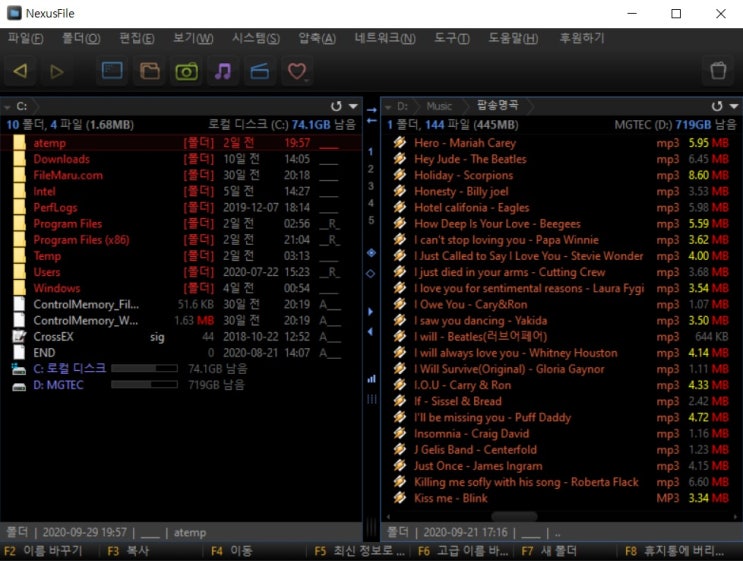Click the F4 이동 button
Screen dimensions: 743x561
click(x=232, y=551)
